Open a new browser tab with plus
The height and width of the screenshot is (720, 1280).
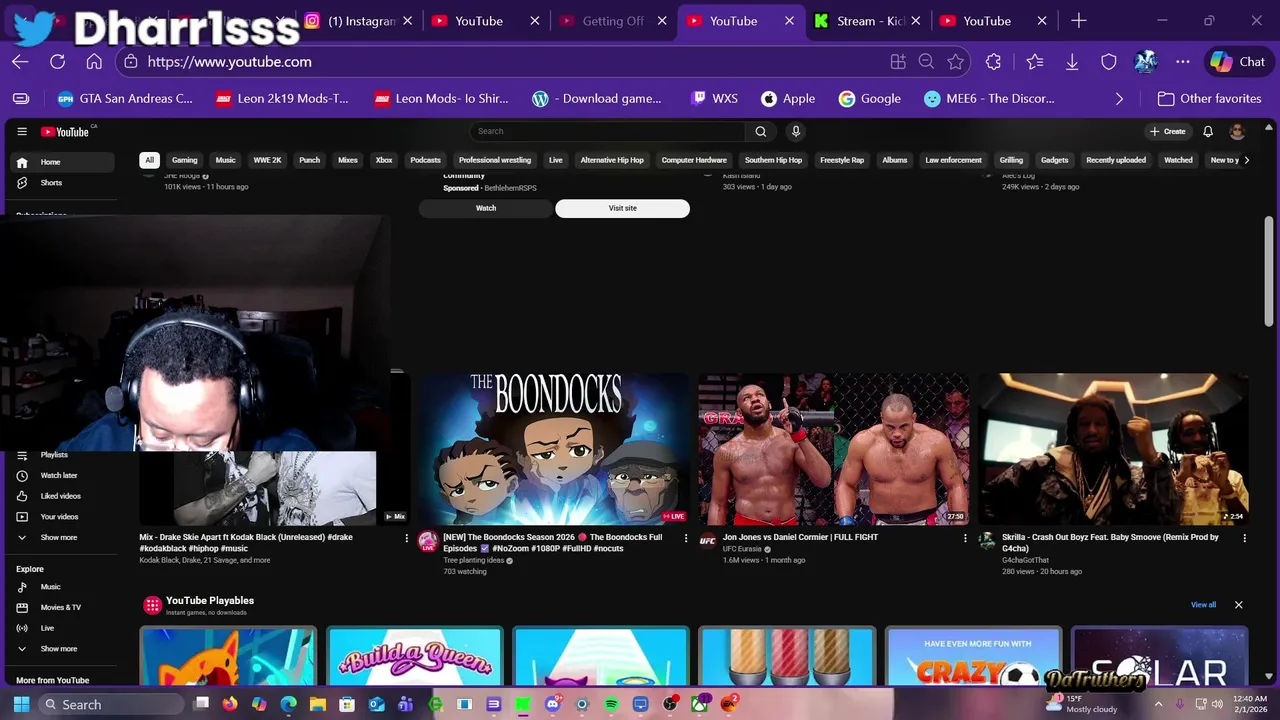[1078, 21]
